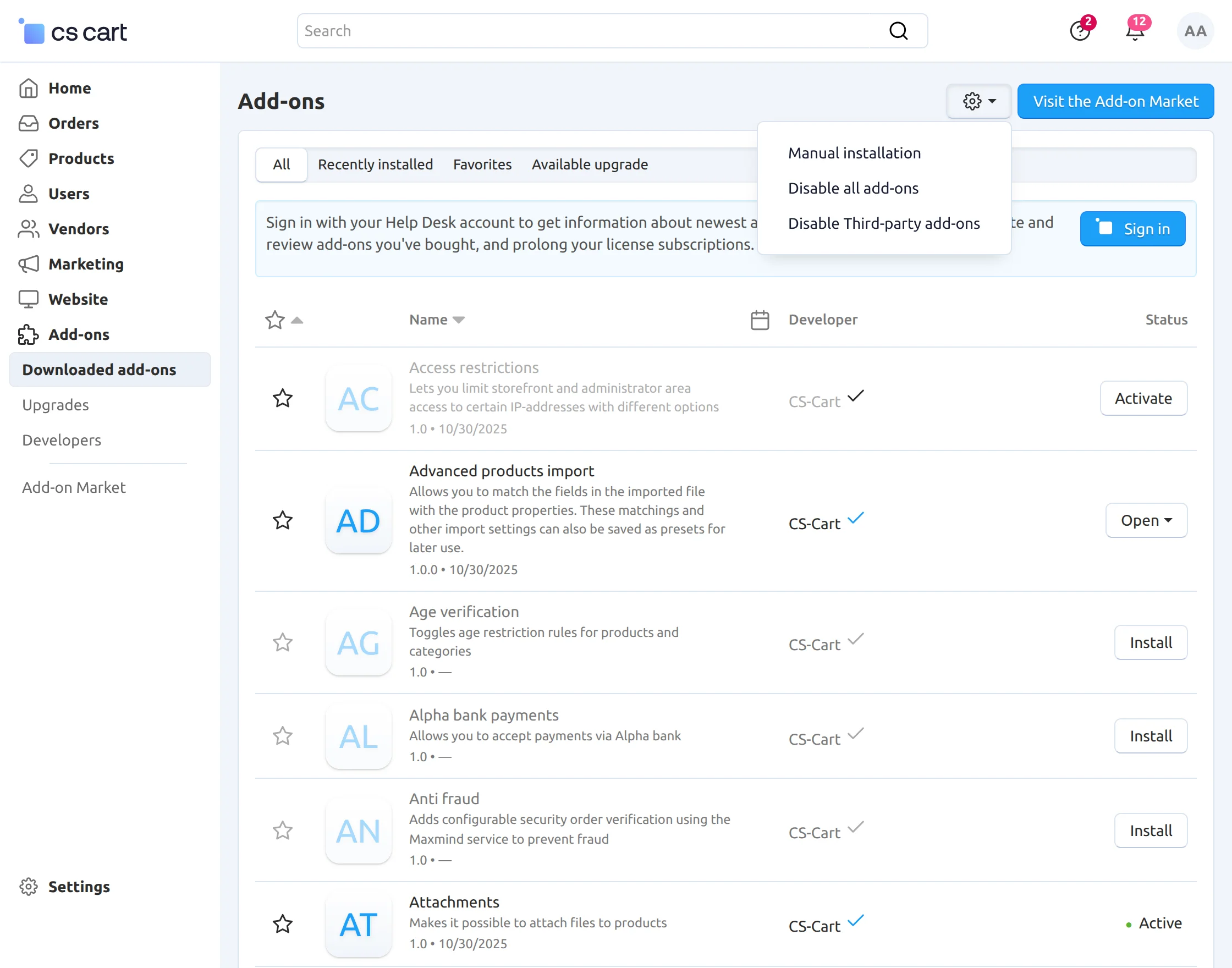
Task: Open the AD Advanced products import logo
Action: click(x=358, y=521)
